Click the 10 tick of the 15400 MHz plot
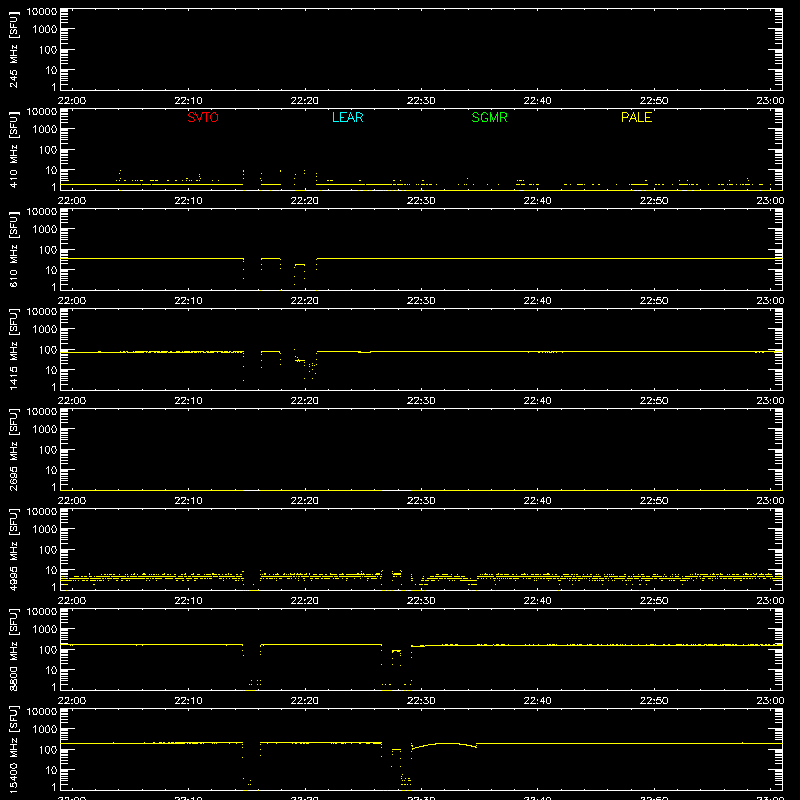The height and width of the screenshot is (800, 800). (51, 770)
